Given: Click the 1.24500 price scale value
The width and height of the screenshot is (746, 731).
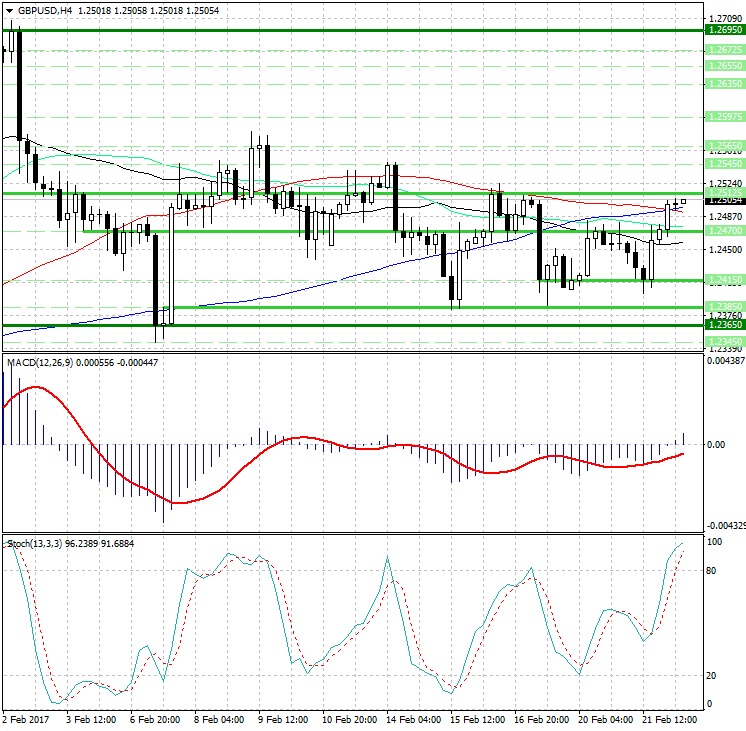Looking at the screenshot, I should (725, 249).
